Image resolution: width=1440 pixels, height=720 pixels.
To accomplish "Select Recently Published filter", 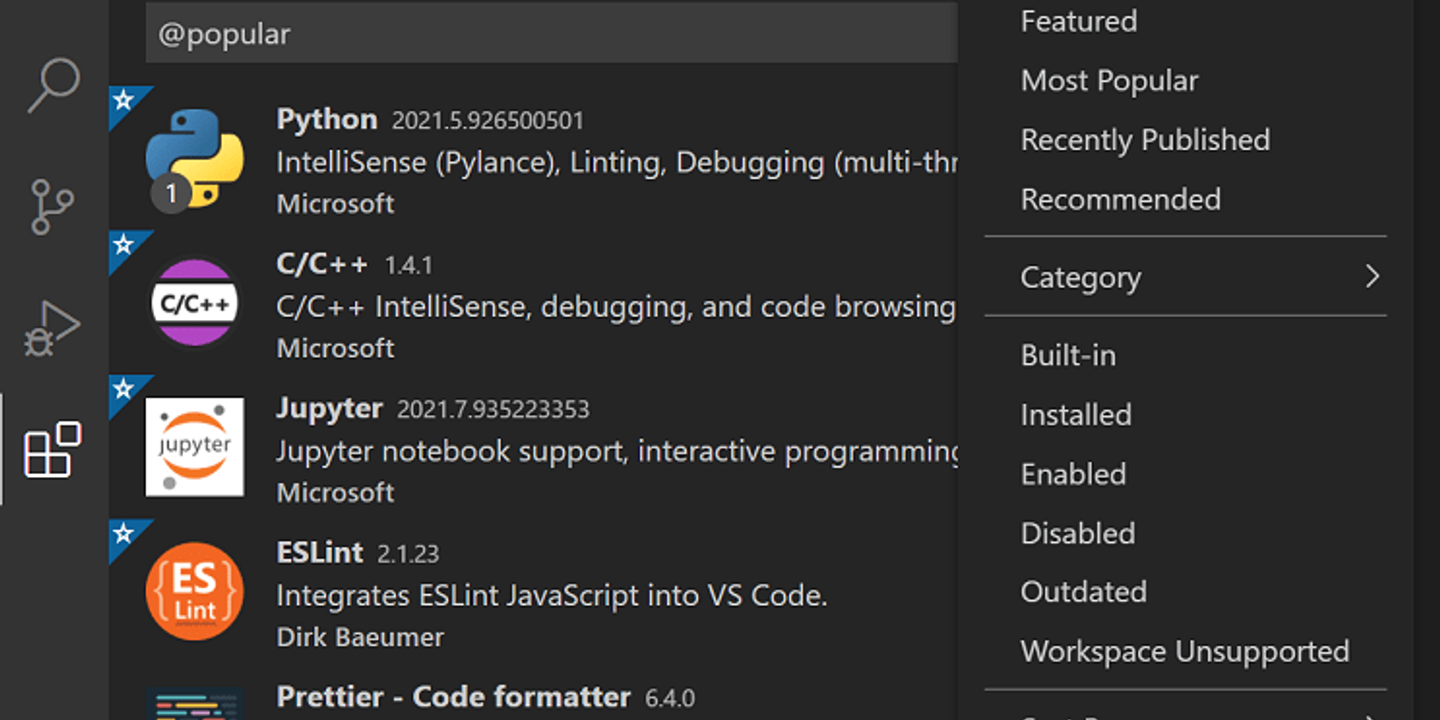I will [1145, 139].
